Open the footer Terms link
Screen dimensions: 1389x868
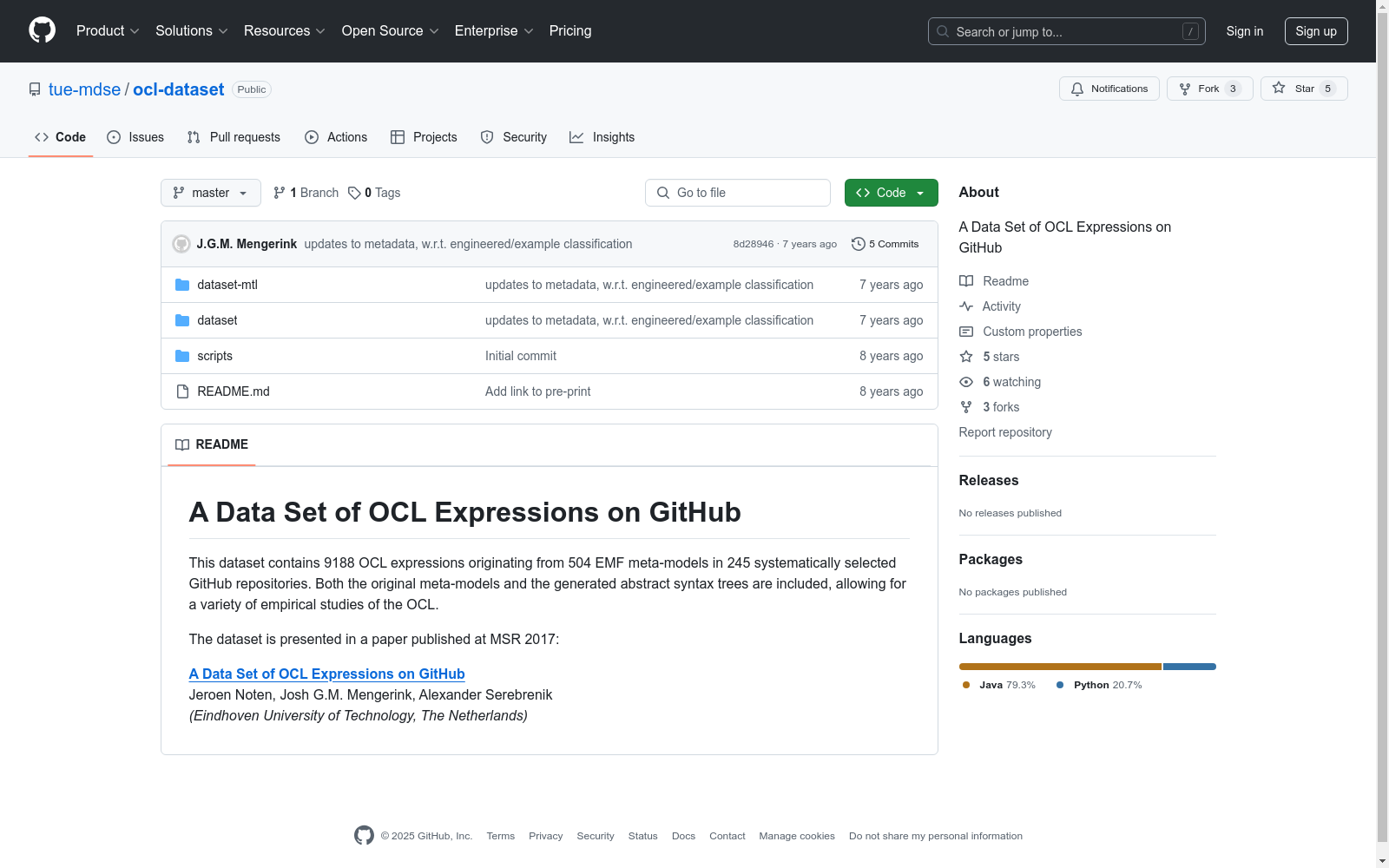pyautogui.click(x=501, y=836)
